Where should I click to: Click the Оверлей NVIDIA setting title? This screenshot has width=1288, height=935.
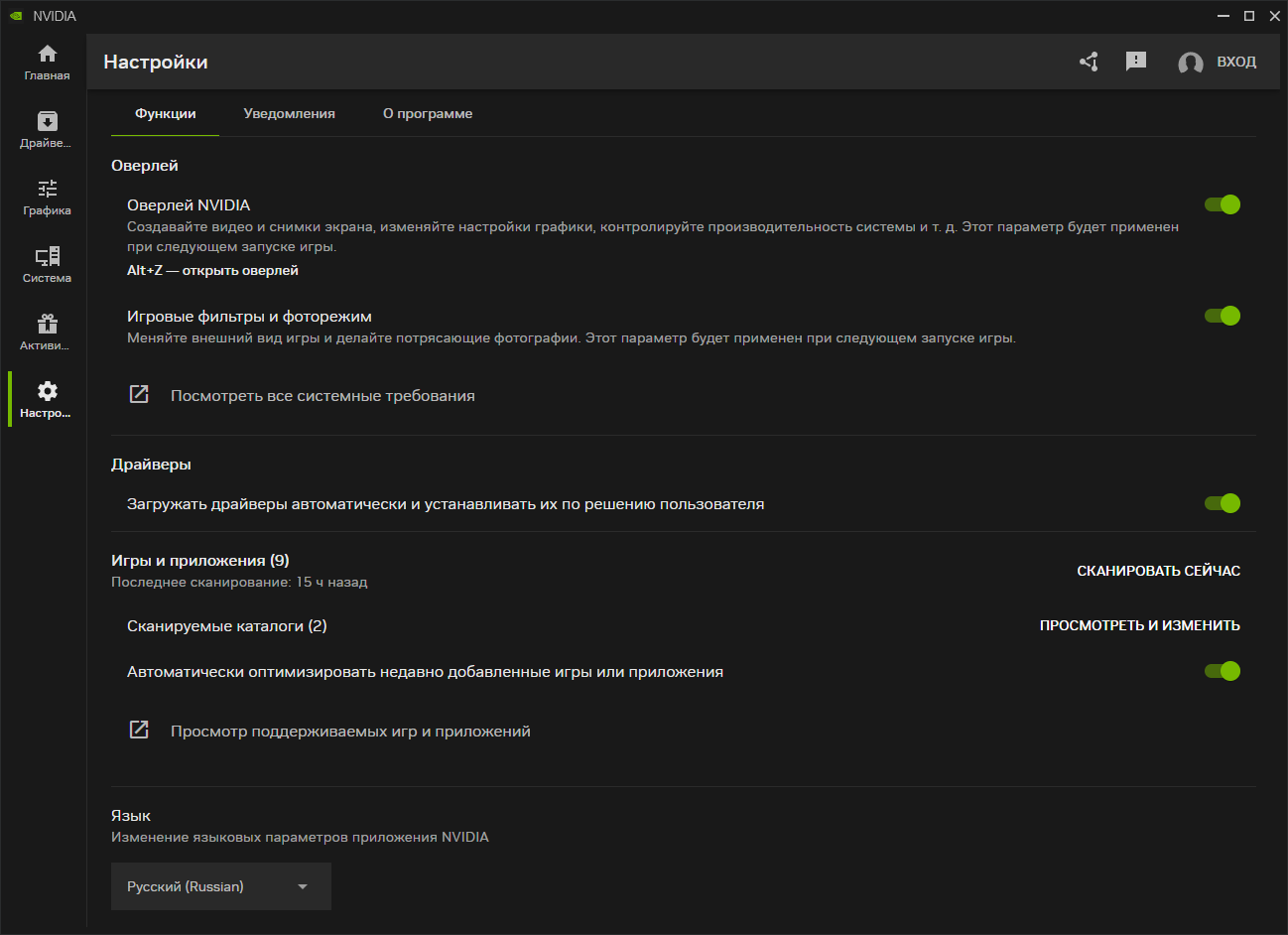[189, 204]
